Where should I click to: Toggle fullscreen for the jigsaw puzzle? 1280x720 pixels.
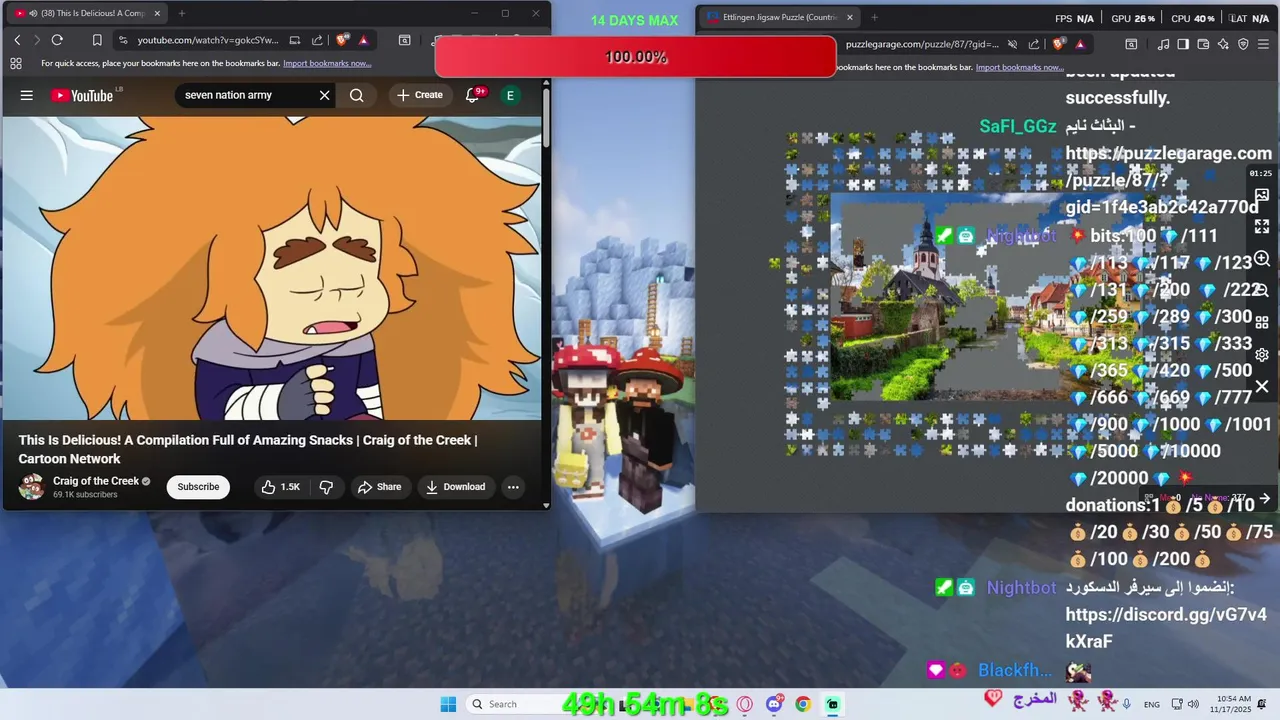pos(1262,227)
